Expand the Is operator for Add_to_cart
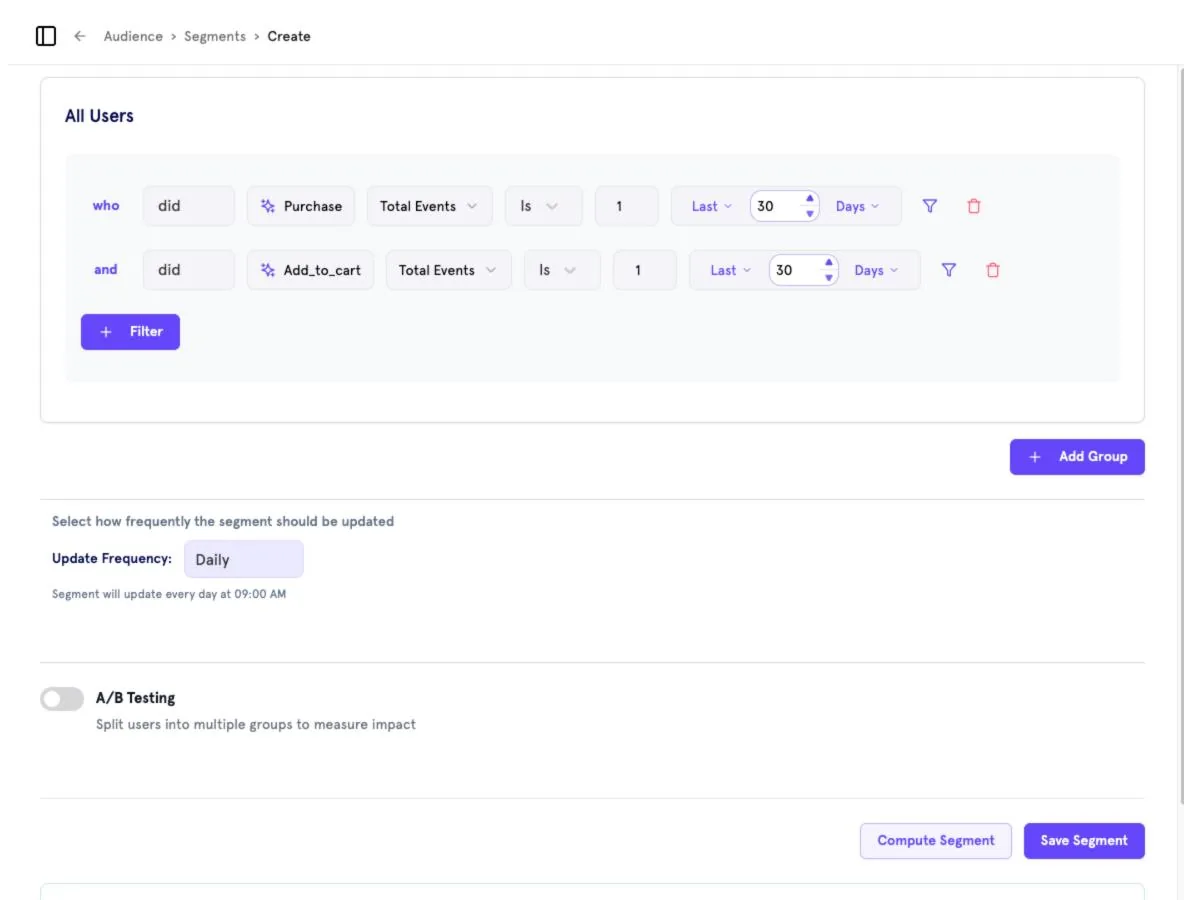This screenshot has width=1184, height=900. [562, 270]
